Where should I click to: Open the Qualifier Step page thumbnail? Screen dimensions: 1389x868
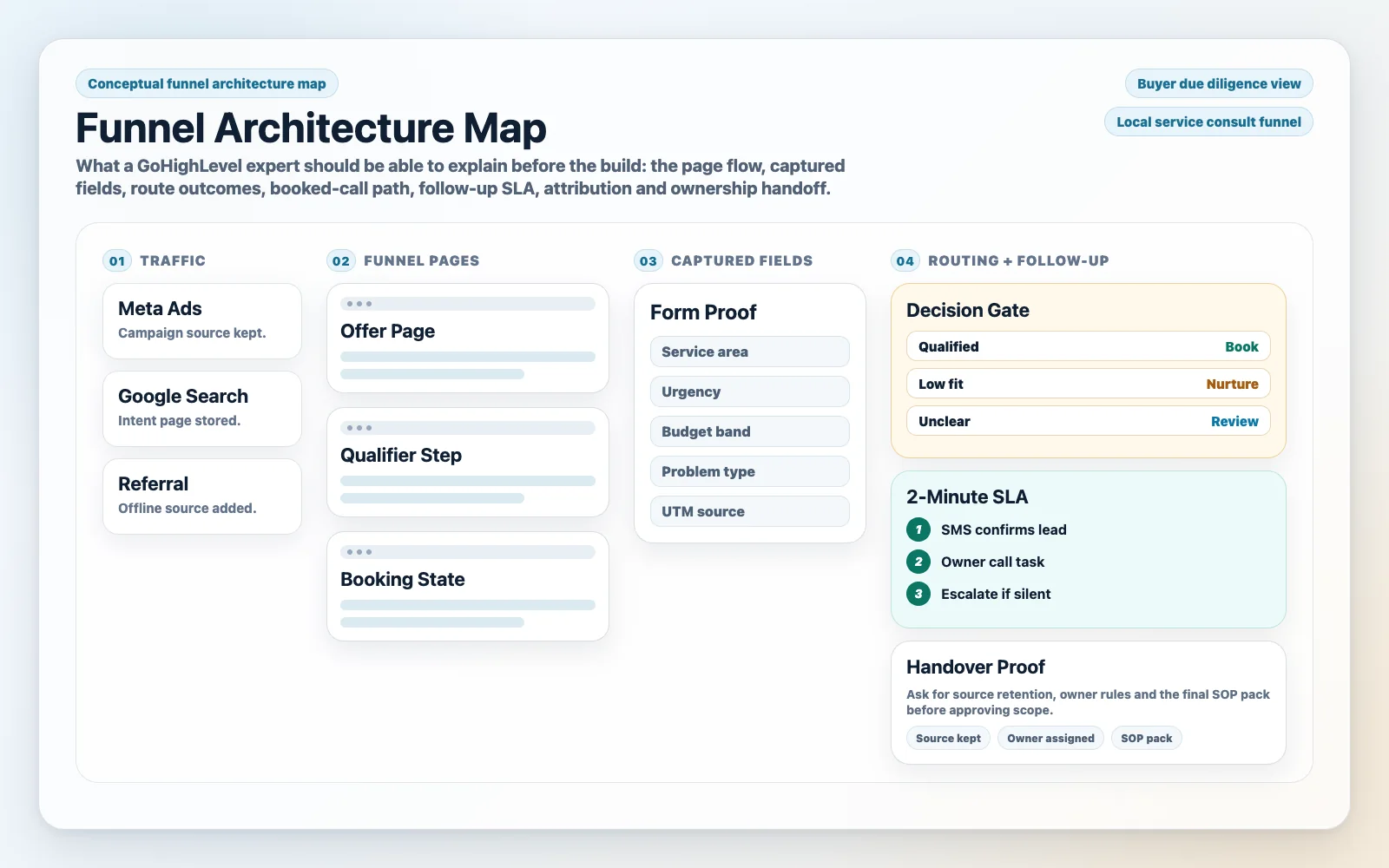[468, 463]
